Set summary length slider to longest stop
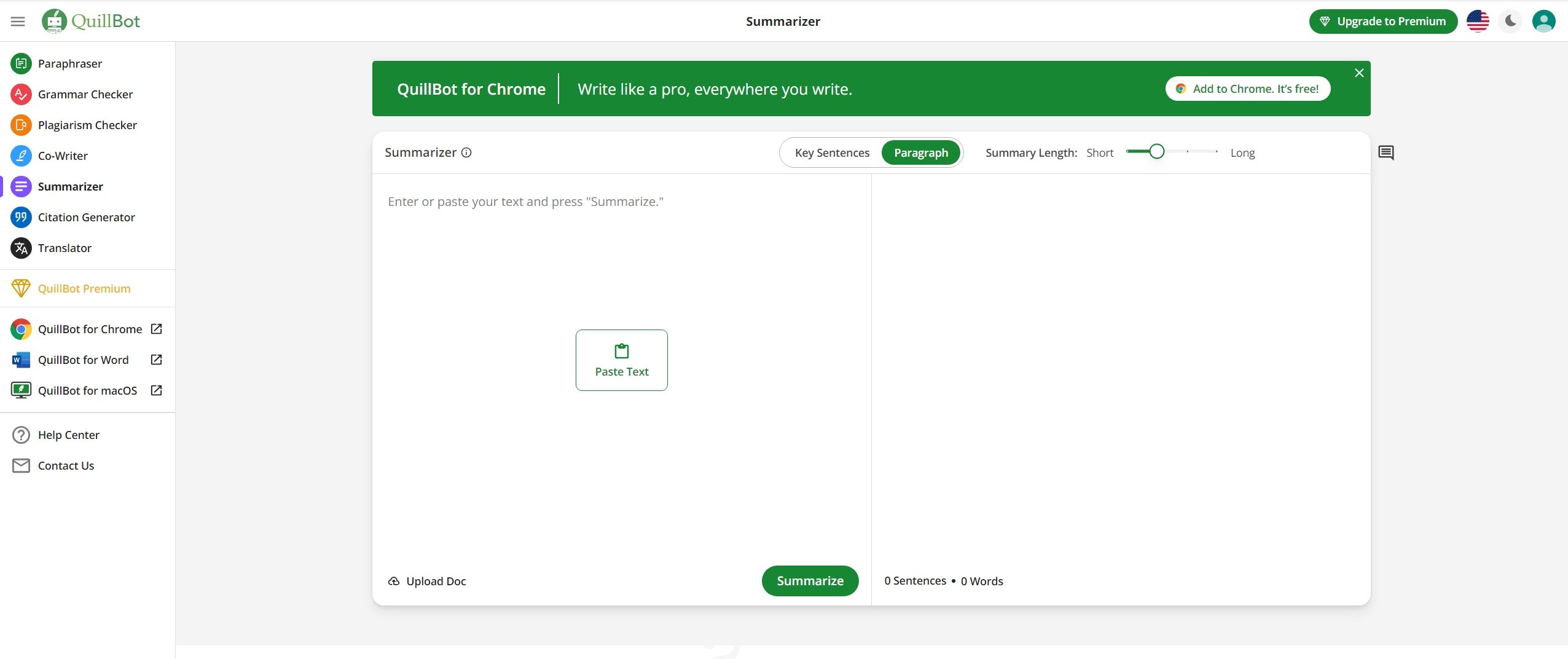The image size is (1568, 659). pos(1217,151)
